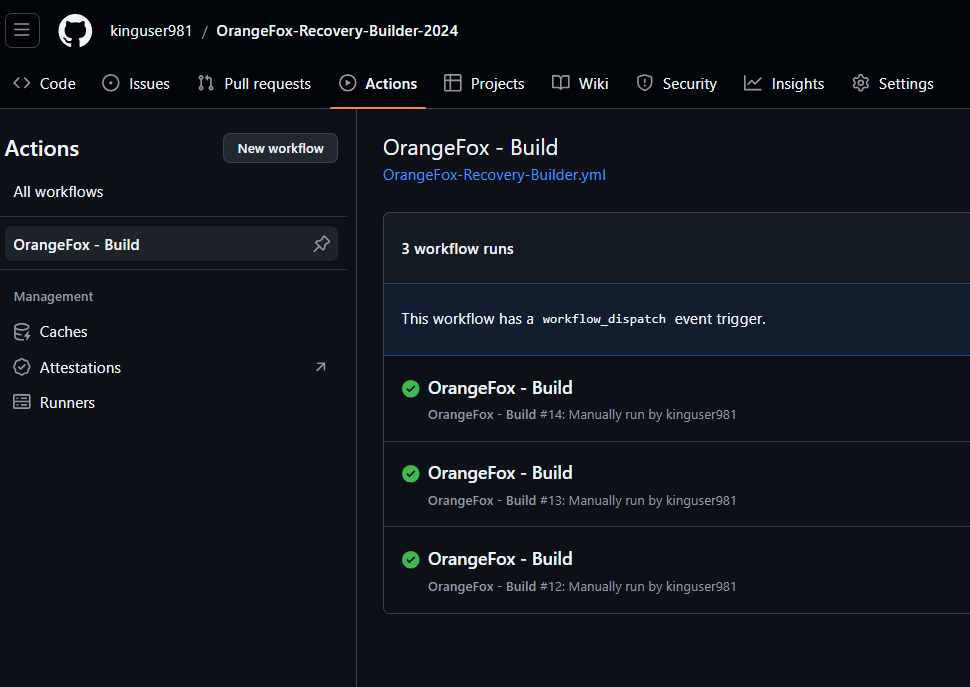Image resolution: width=970 pixels, height=687 pixels.
Task: Open the Pull requests tab
Action: click(254, 83)
